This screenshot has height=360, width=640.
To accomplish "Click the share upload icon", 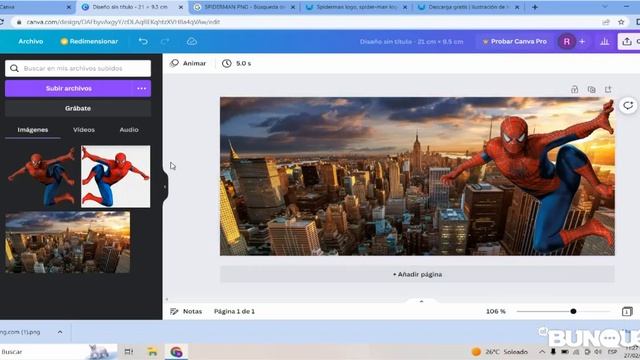I will point(627,41).
